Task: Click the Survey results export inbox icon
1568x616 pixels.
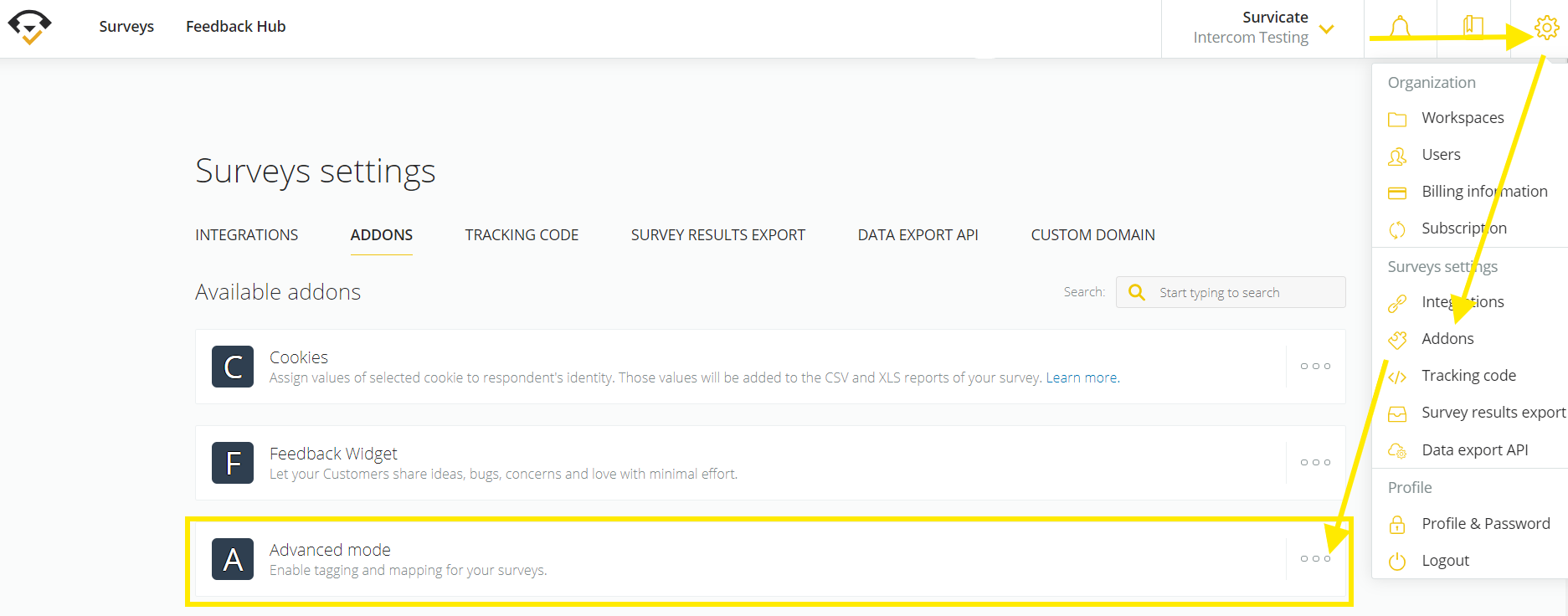Action: coord(1397,413)
